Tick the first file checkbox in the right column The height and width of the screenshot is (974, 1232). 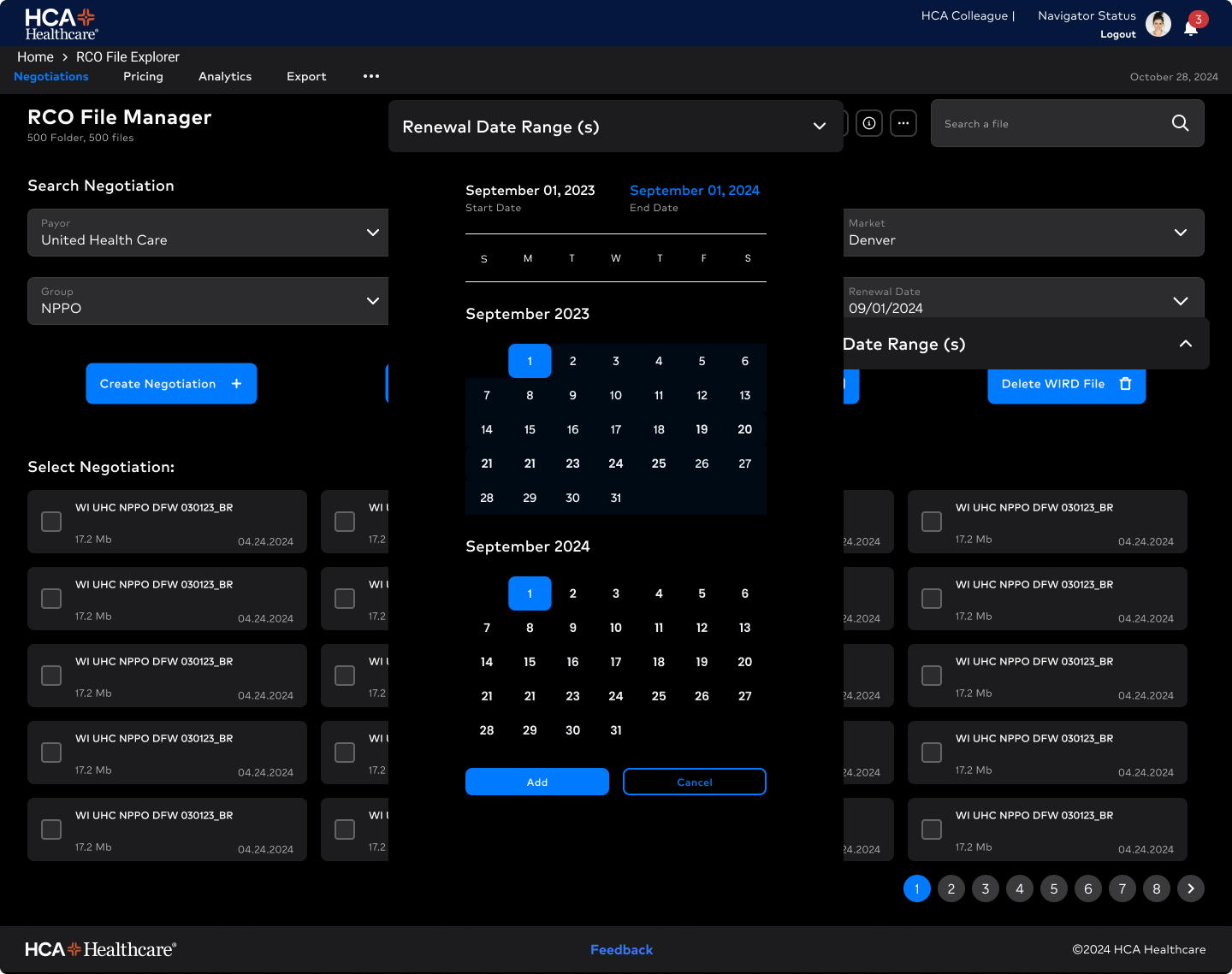(x=932, y=522)
